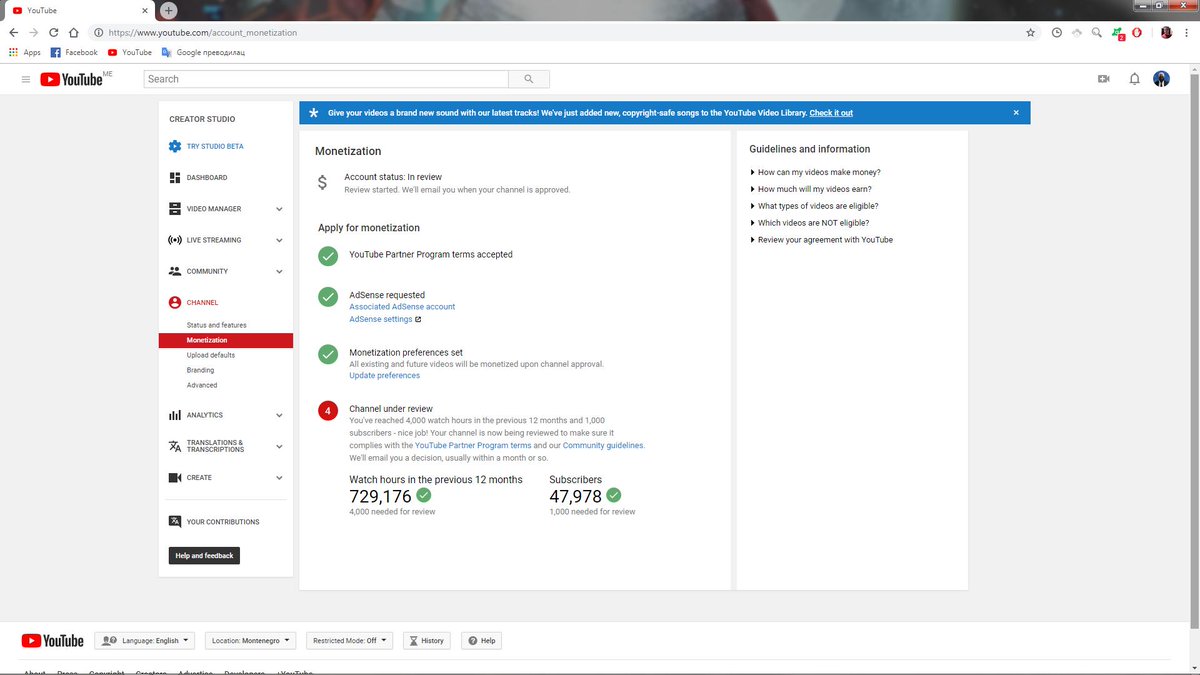Open a new browser tab
This screenshot has width=1200, height=675.
(168, 10)
